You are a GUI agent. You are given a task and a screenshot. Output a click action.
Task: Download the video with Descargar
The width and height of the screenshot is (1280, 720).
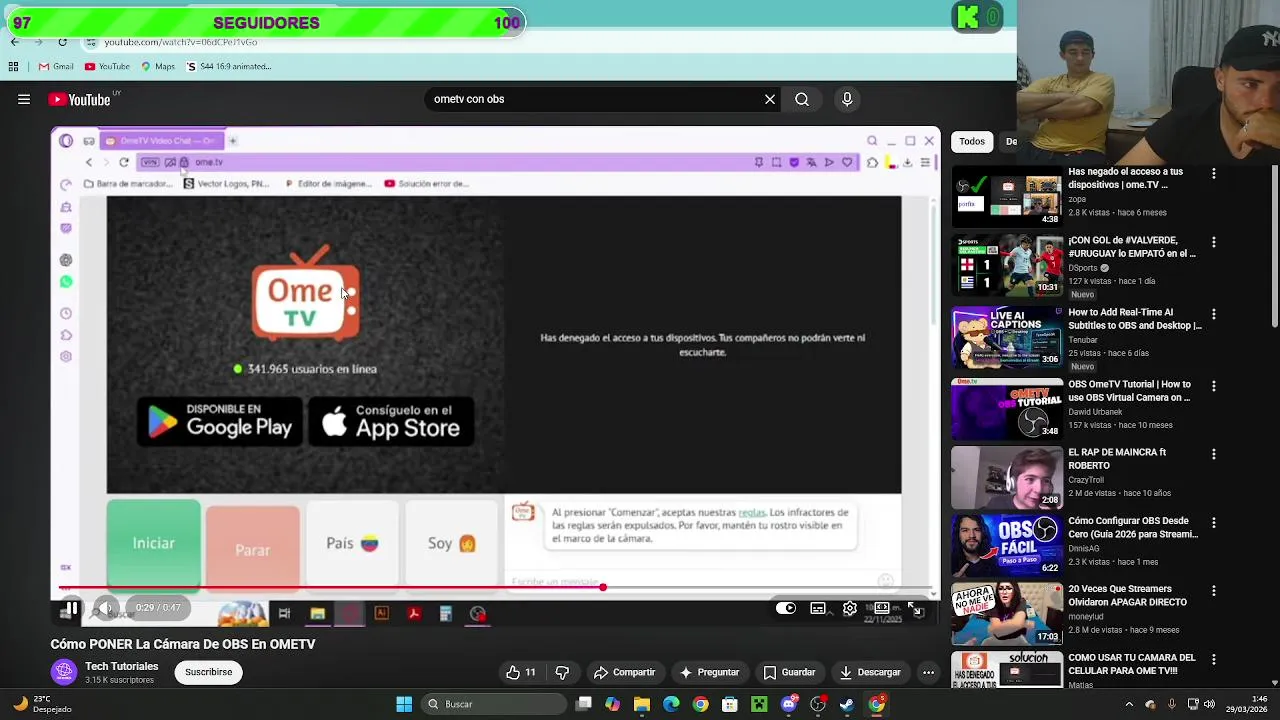(x=869, y=672)
